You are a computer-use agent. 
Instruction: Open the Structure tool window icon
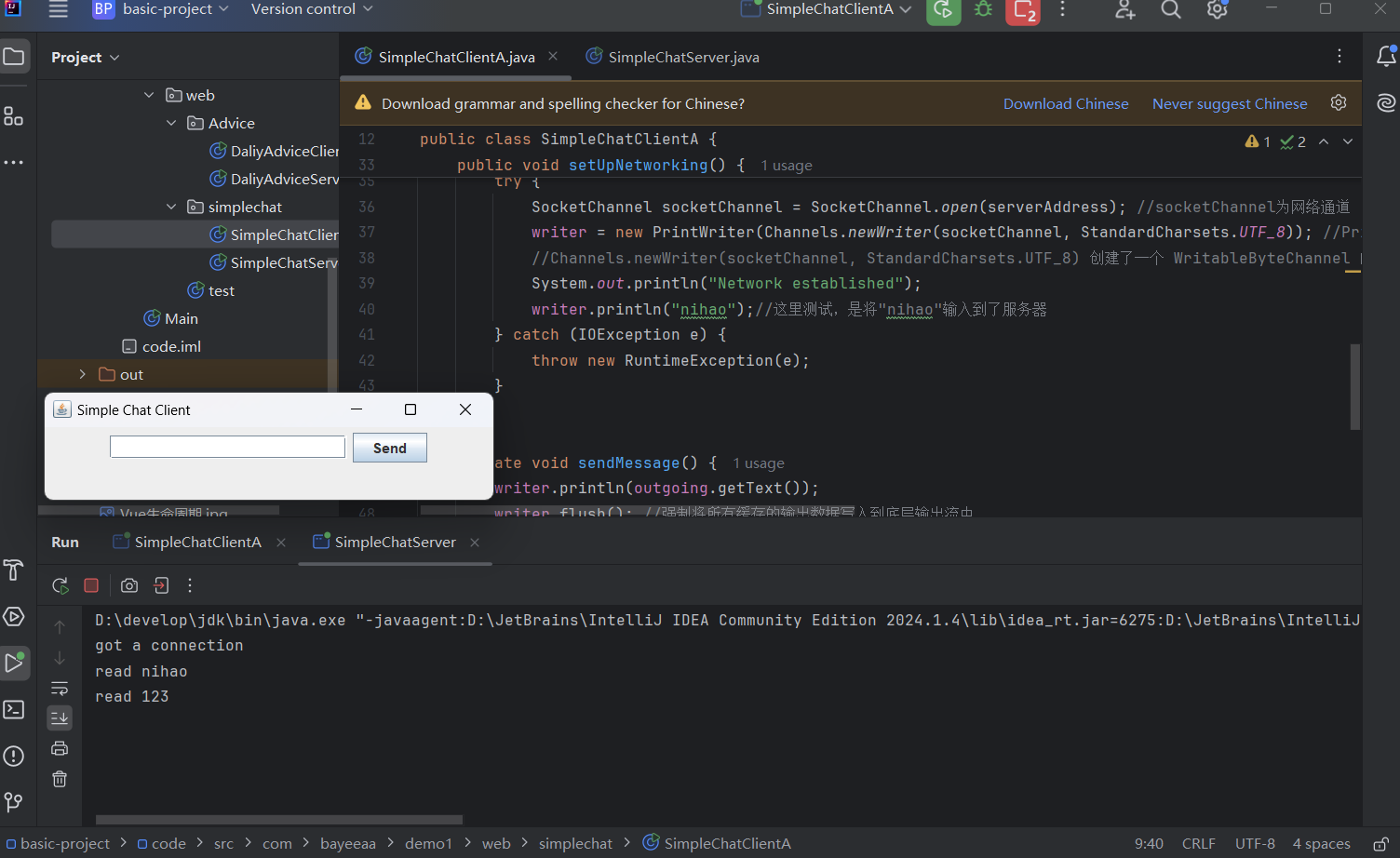pyautogui.click(x=14, y=116)
